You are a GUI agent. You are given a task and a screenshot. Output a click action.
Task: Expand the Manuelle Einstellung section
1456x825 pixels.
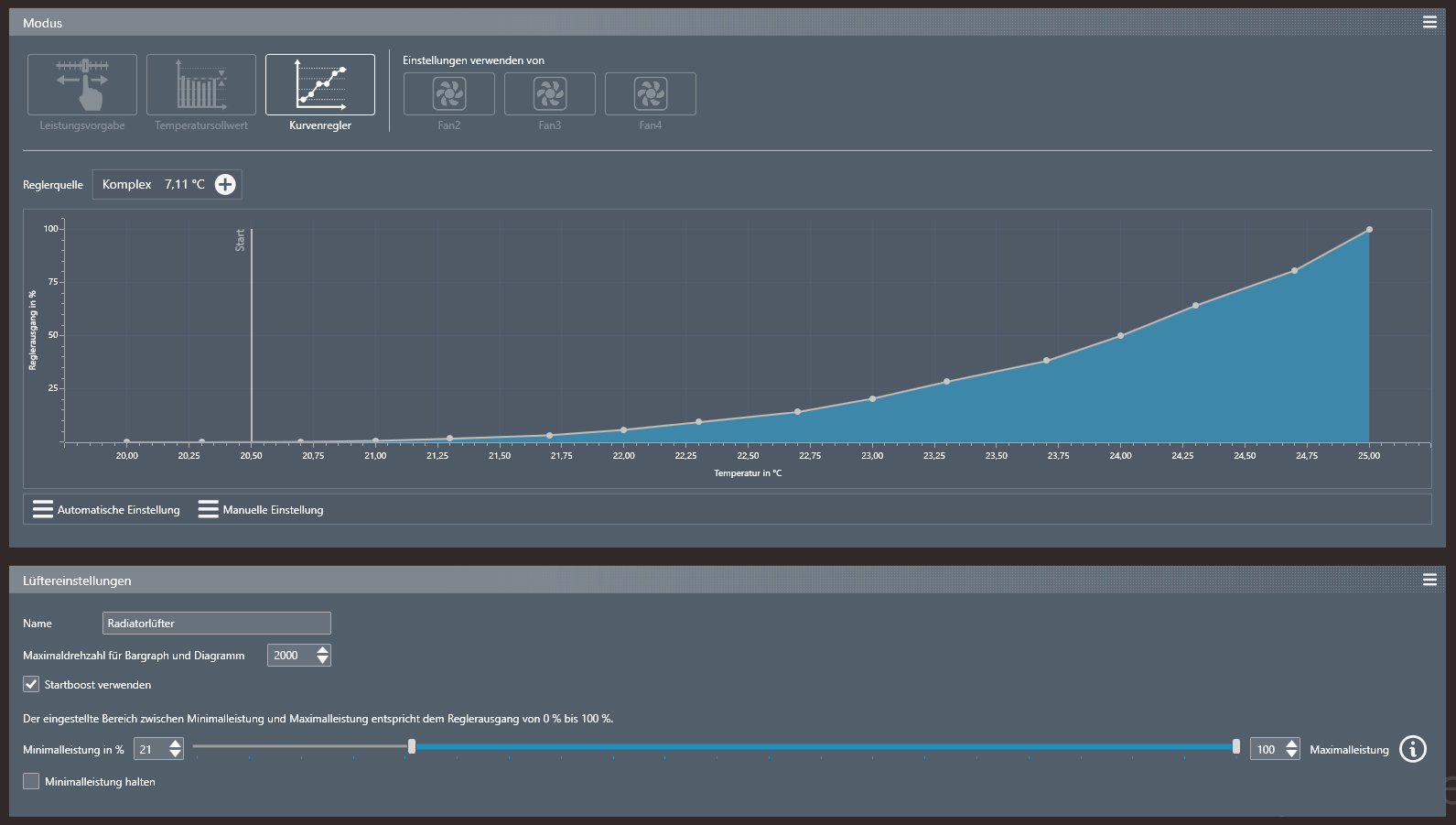[x=261, y=510]
